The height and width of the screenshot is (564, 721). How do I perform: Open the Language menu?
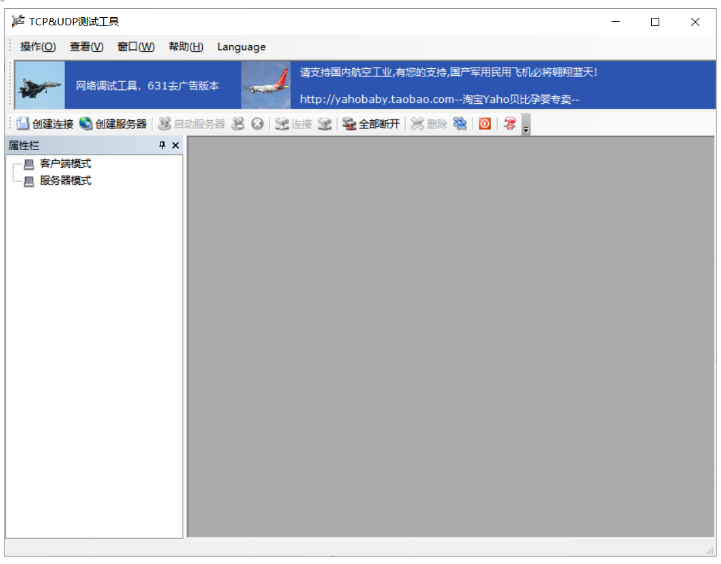[x=241, y=47]
